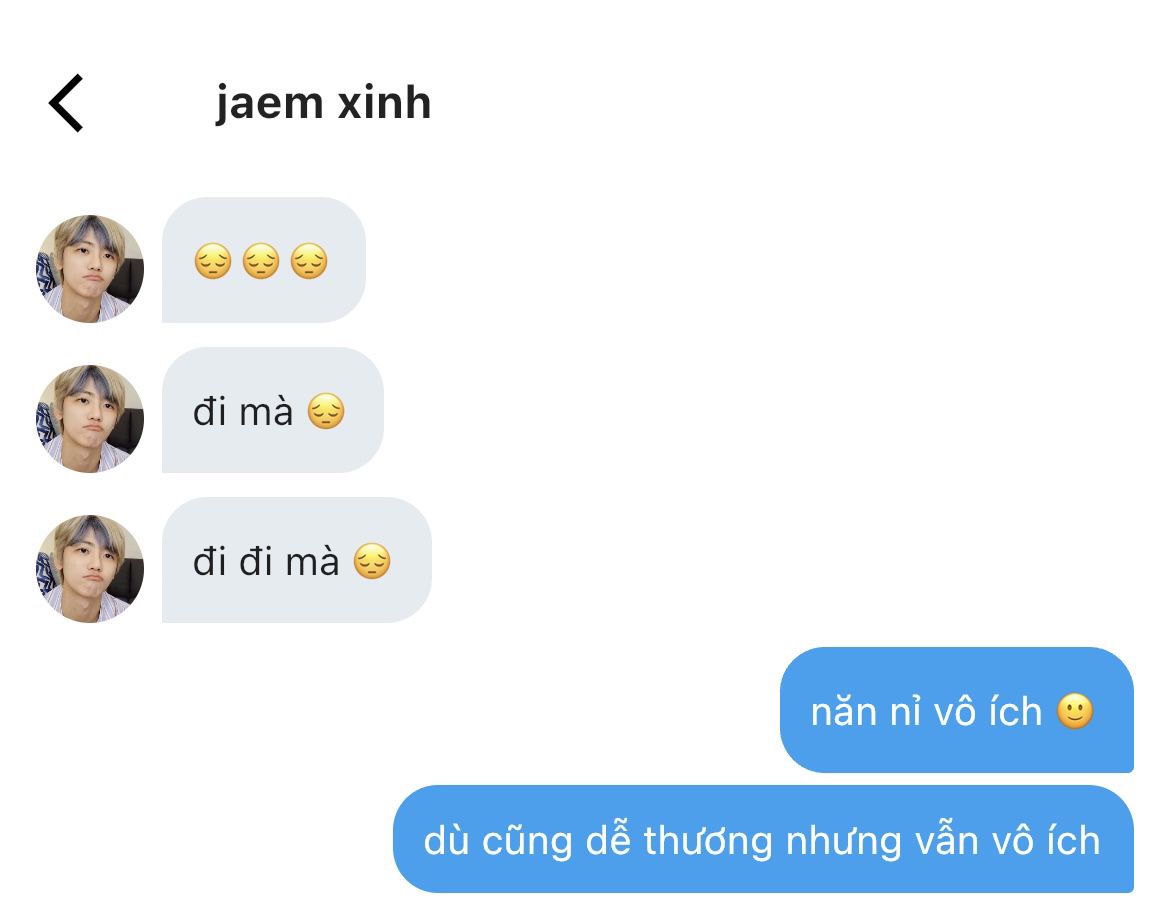Select the "đi mà" text in second message
Viewport: 1169px width, 902px height.
[x=243, y=411]
